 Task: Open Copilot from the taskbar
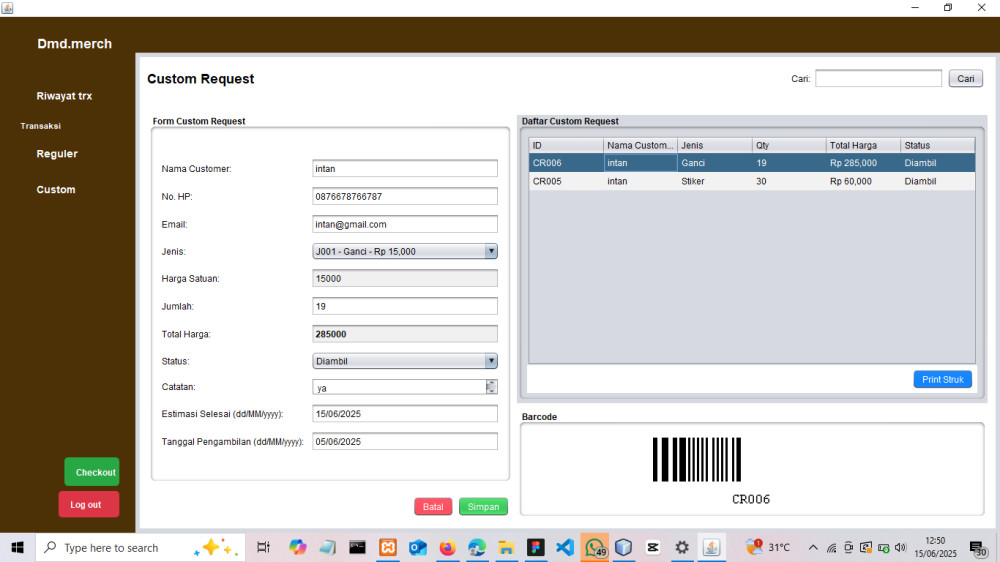click(297, 547)
